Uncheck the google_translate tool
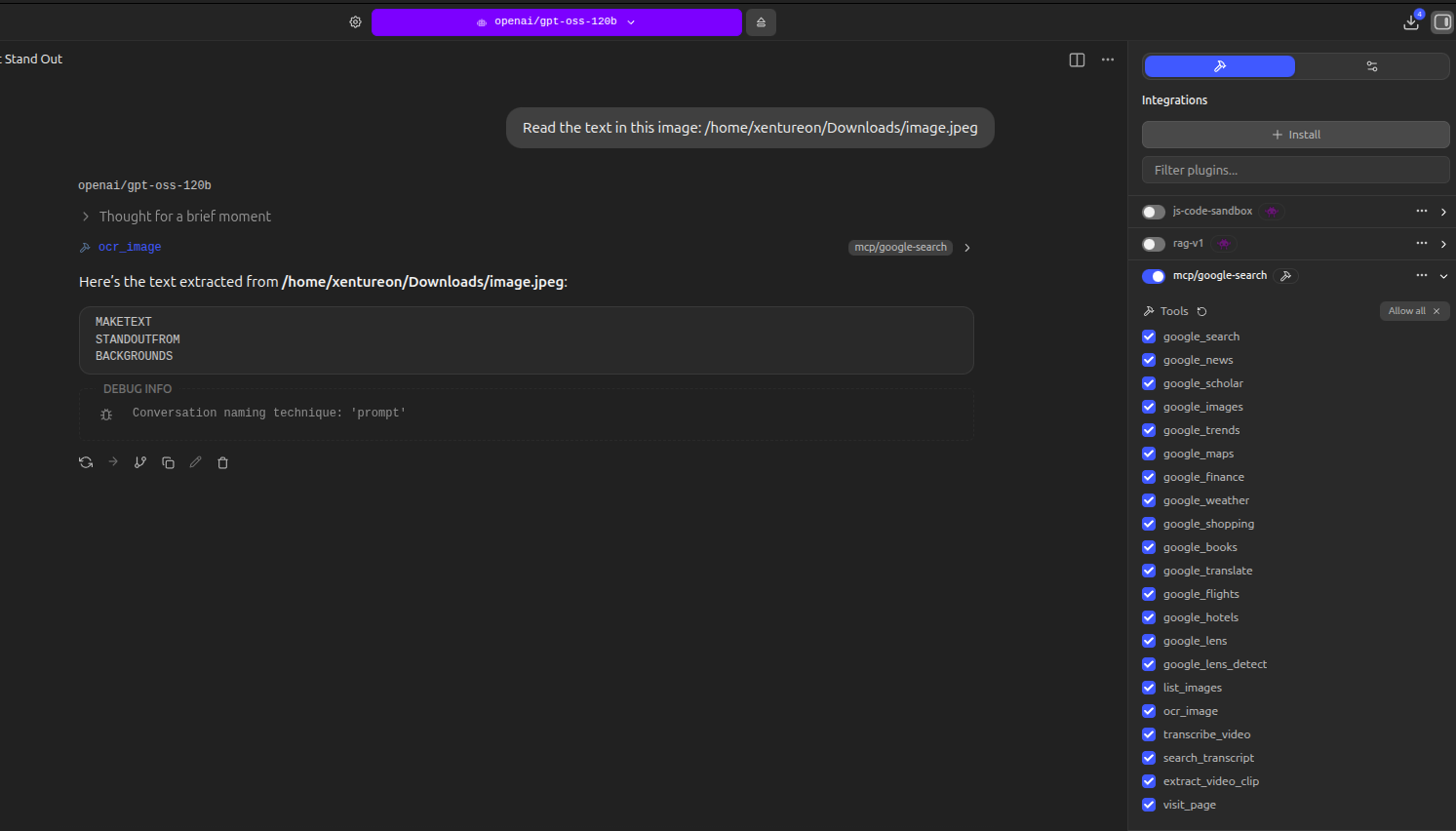1456x831 pixels. tap(1149, 571)
